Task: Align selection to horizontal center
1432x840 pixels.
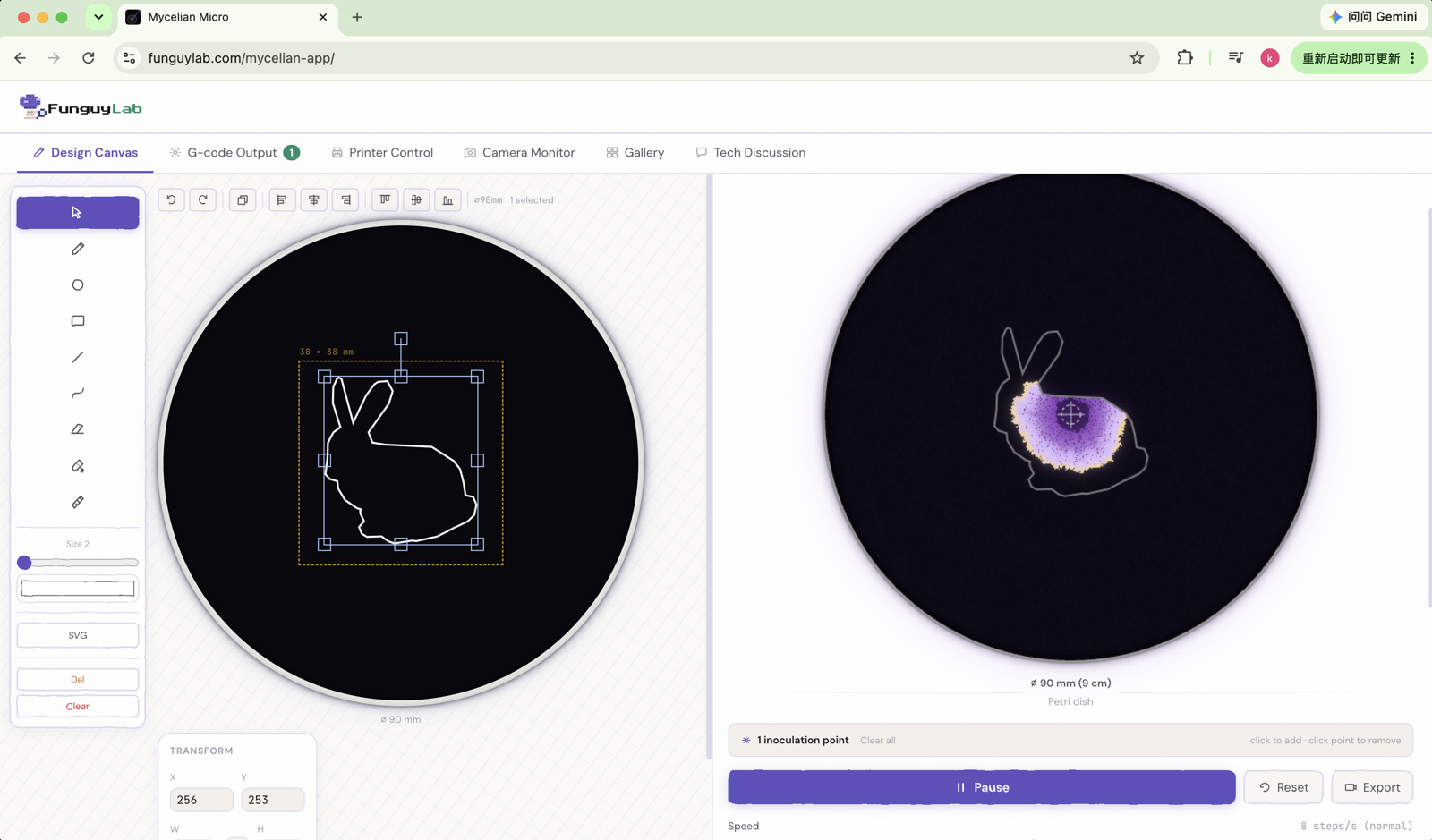Action: click(314, 199)
